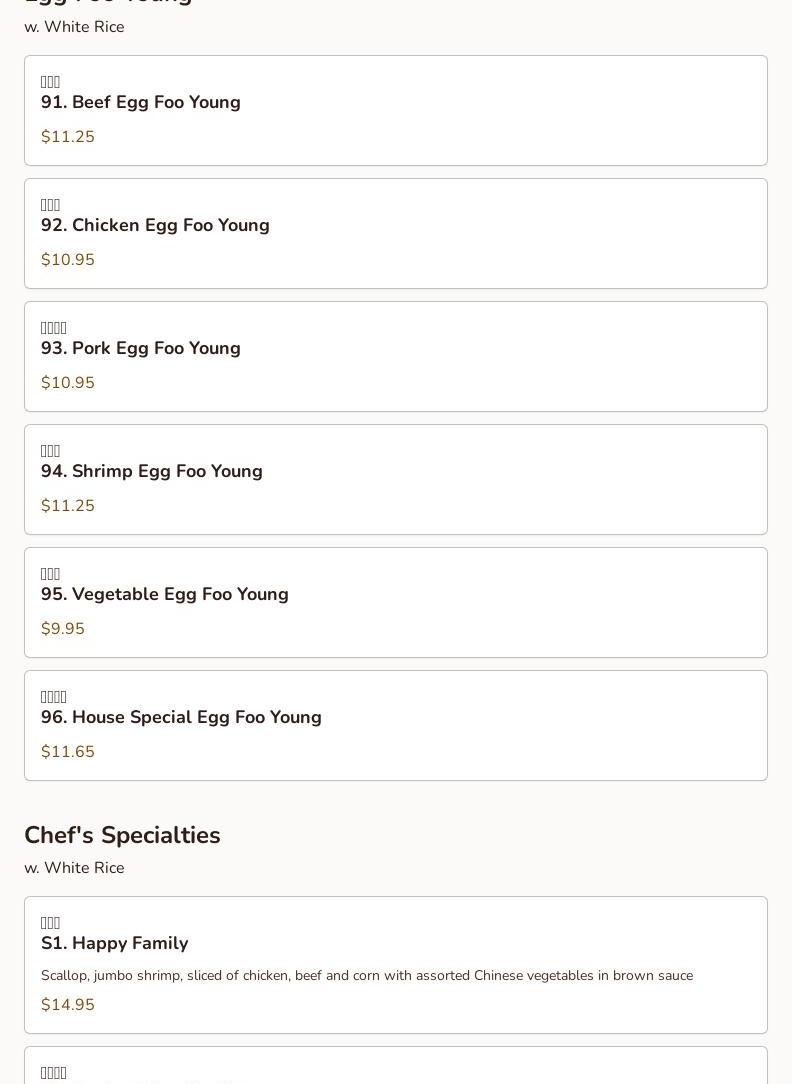This screenshot has height=1084, width=792.
Task: Click the Happy Family ingredients description
Action: point(367,975)
